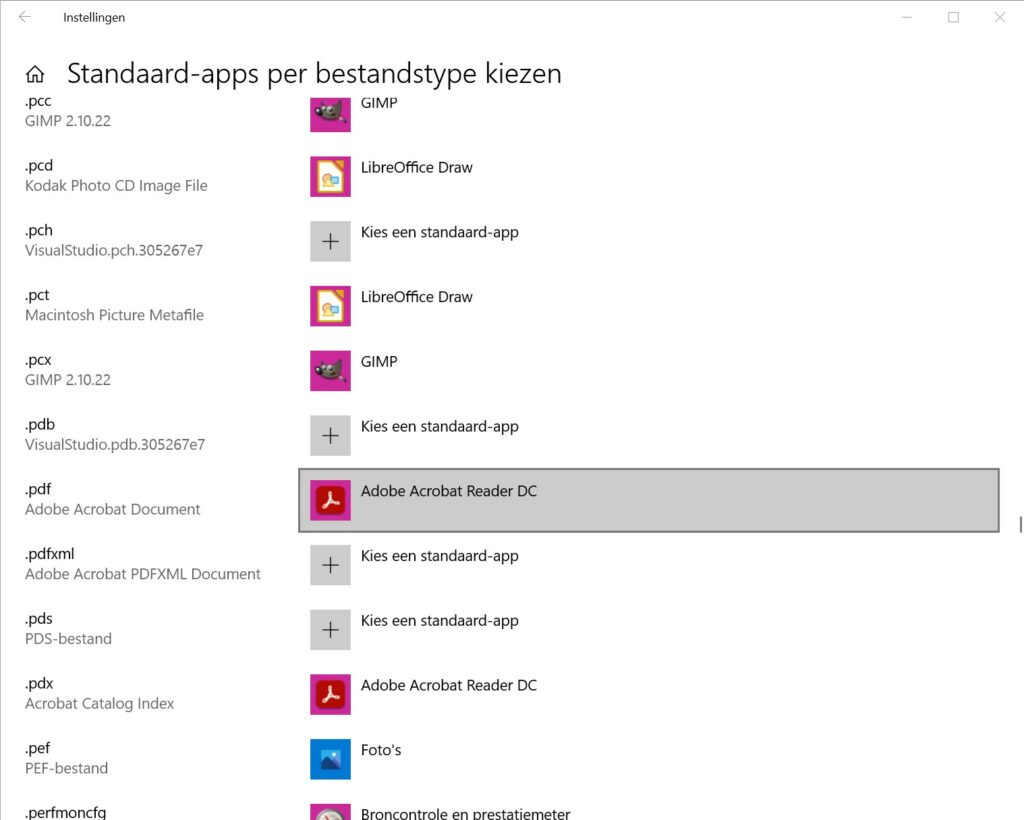Click the .pcx extension label

38,360
